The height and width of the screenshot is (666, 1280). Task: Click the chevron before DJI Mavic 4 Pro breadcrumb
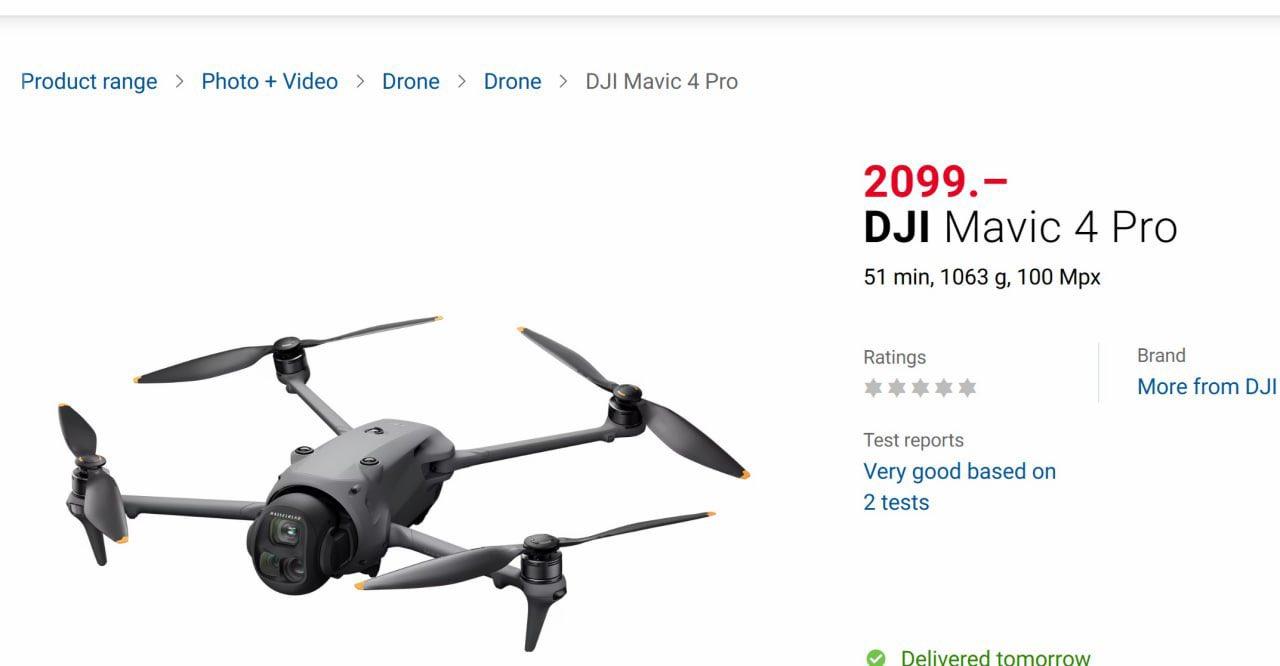tap(564, 82)
